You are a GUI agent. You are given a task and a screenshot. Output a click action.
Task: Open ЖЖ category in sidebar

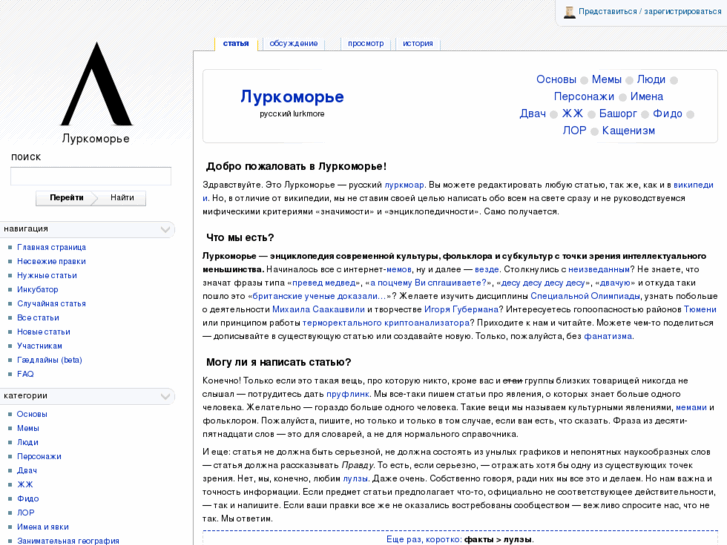click(x=25, y=485)
